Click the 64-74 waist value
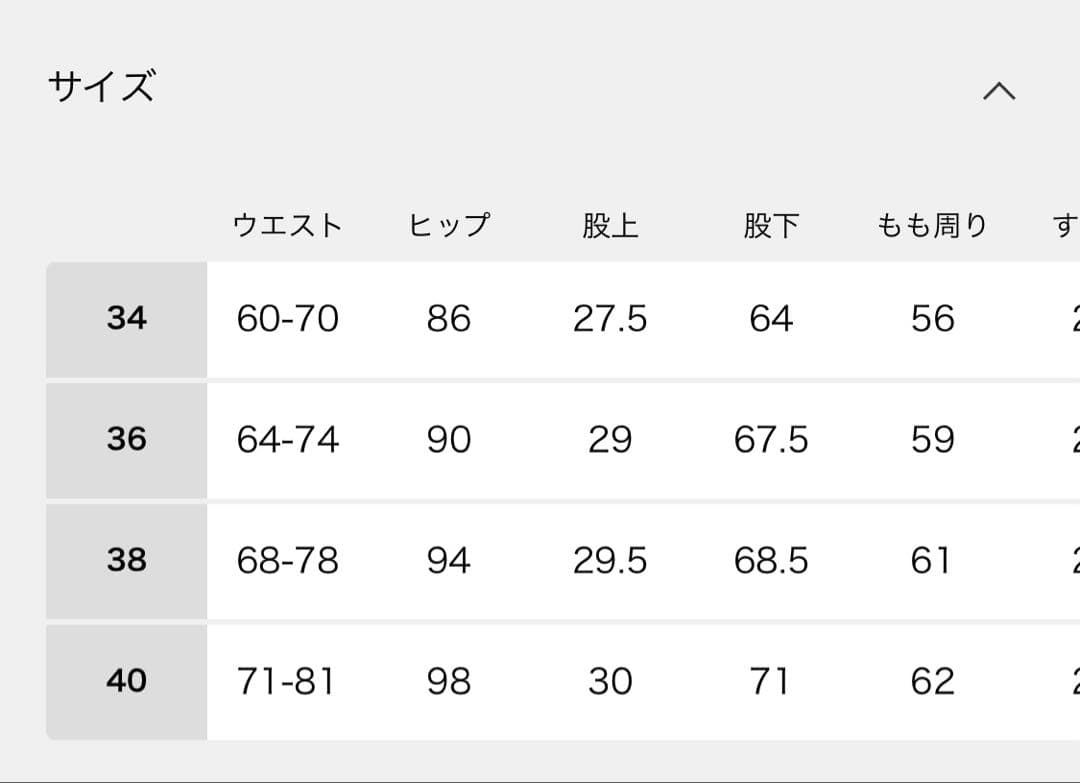1080x783 pixels. tap(288, 440)
